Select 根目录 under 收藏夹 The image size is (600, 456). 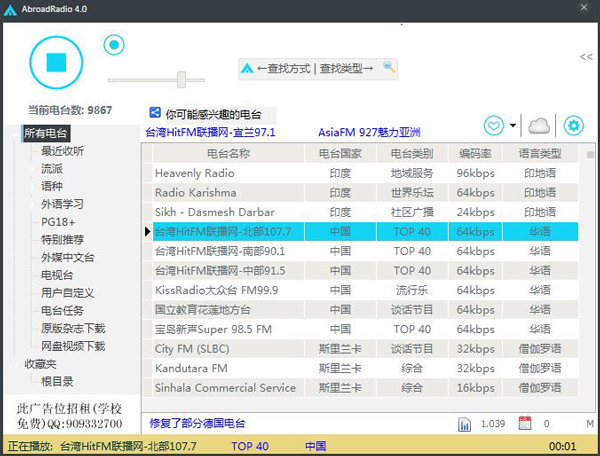tap(57, 381)
